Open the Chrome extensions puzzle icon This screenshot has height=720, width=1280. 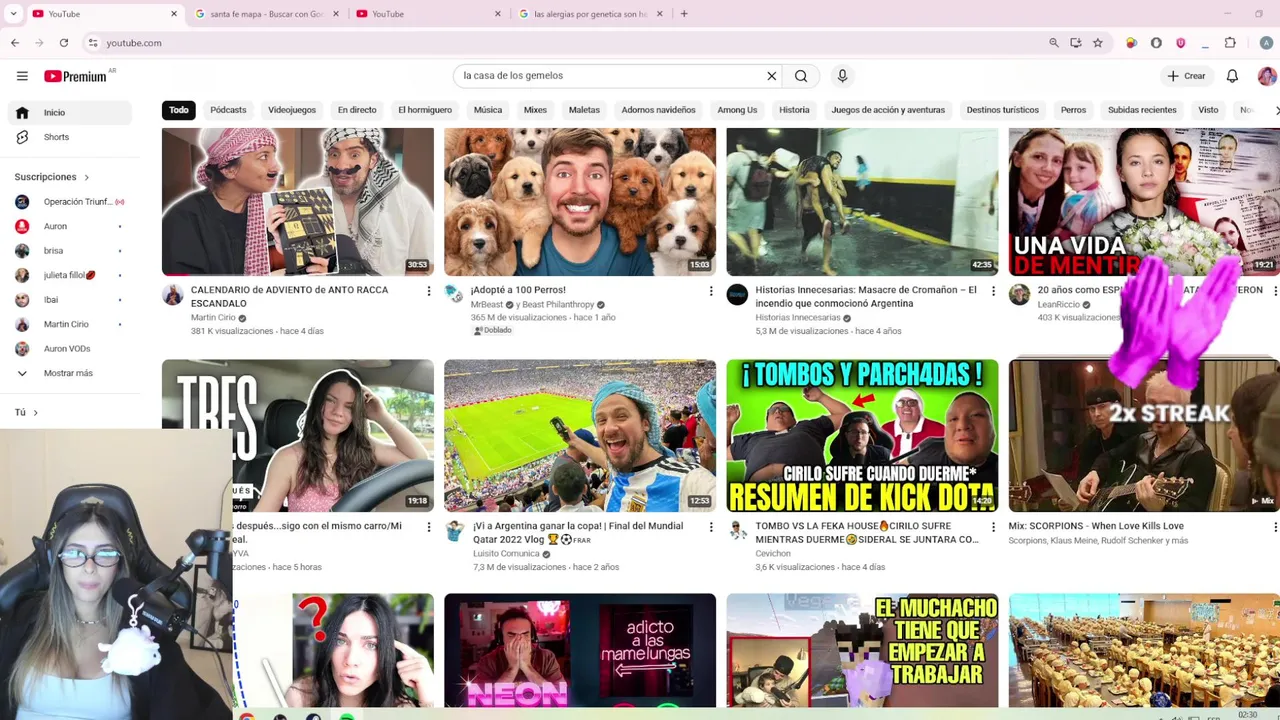1230,43
